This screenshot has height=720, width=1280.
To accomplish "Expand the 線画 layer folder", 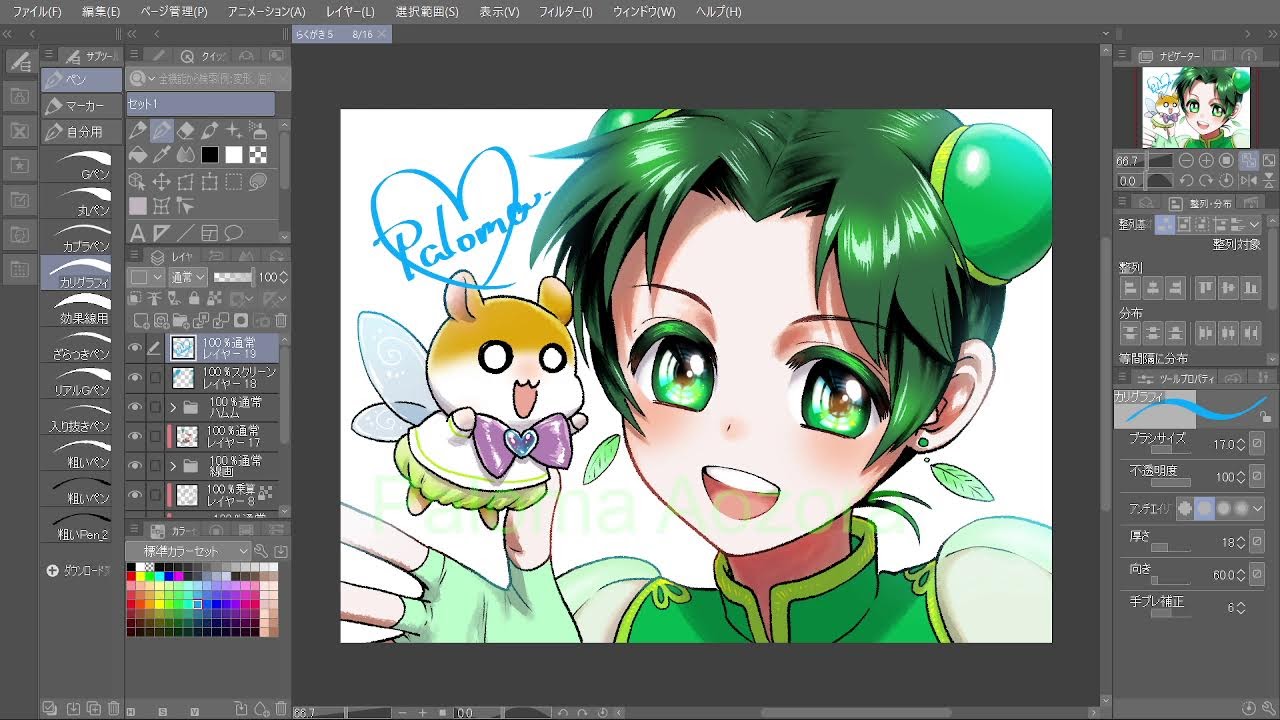I will point(173,466).
